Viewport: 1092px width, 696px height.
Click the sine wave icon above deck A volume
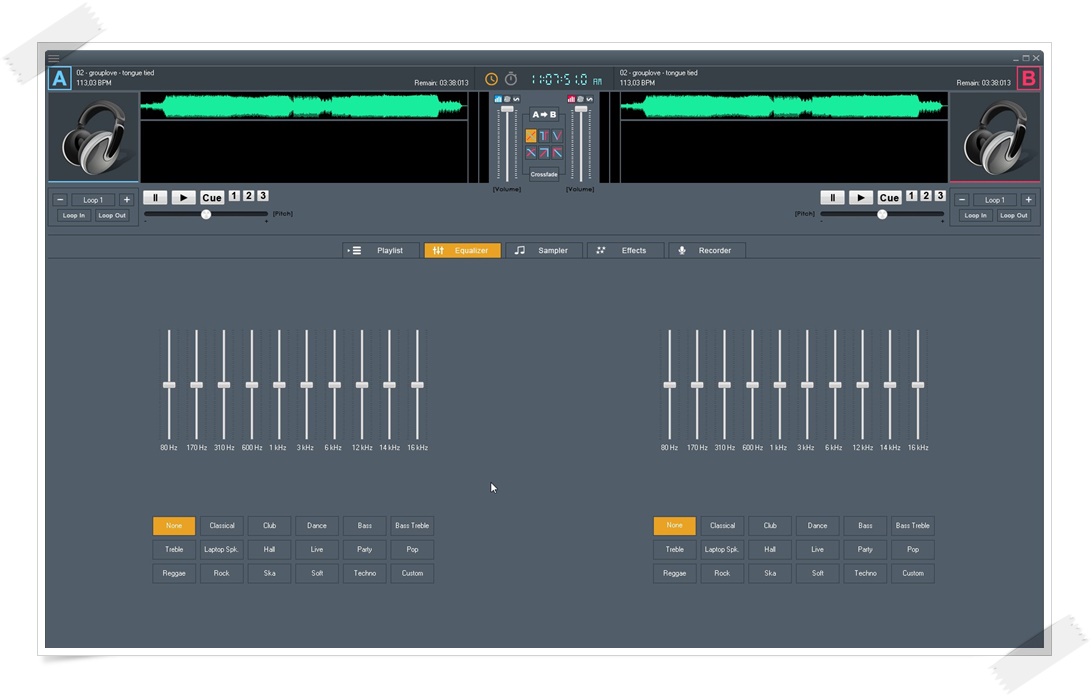[x=517, y=99]
